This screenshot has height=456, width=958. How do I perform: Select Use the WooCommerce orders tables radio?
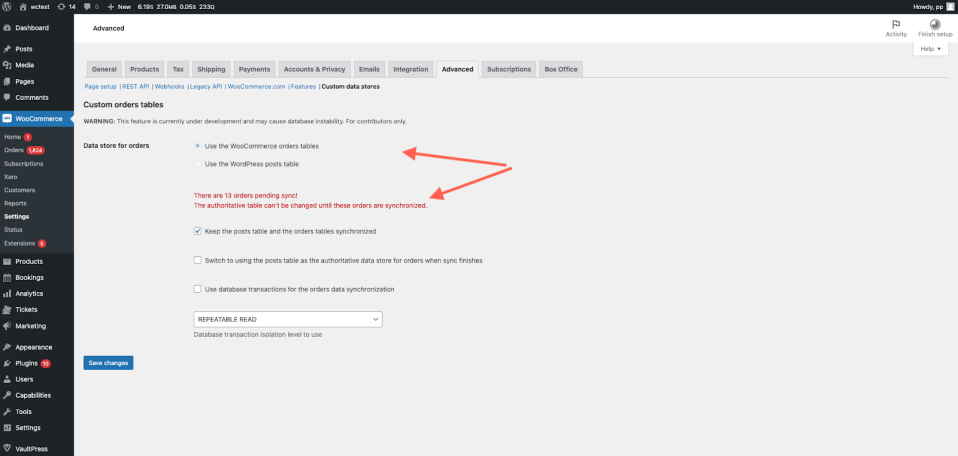197,146
